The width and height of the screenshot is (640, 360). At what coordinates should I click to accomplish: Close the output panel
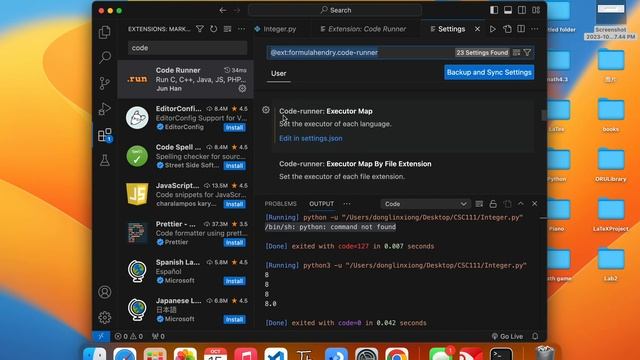point(535,204)
